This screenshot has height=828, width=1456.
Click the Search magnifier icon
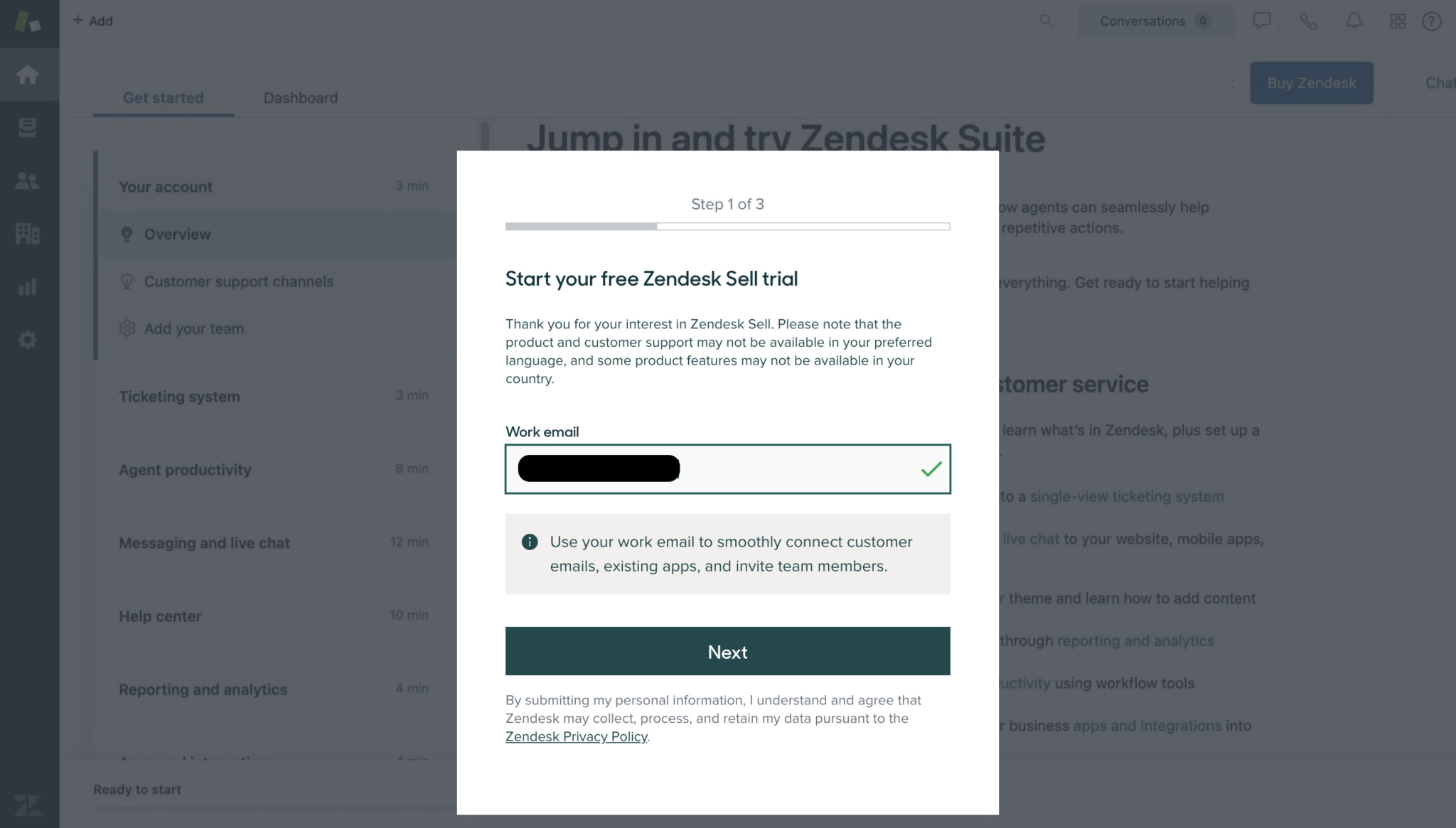[1046, 21]
